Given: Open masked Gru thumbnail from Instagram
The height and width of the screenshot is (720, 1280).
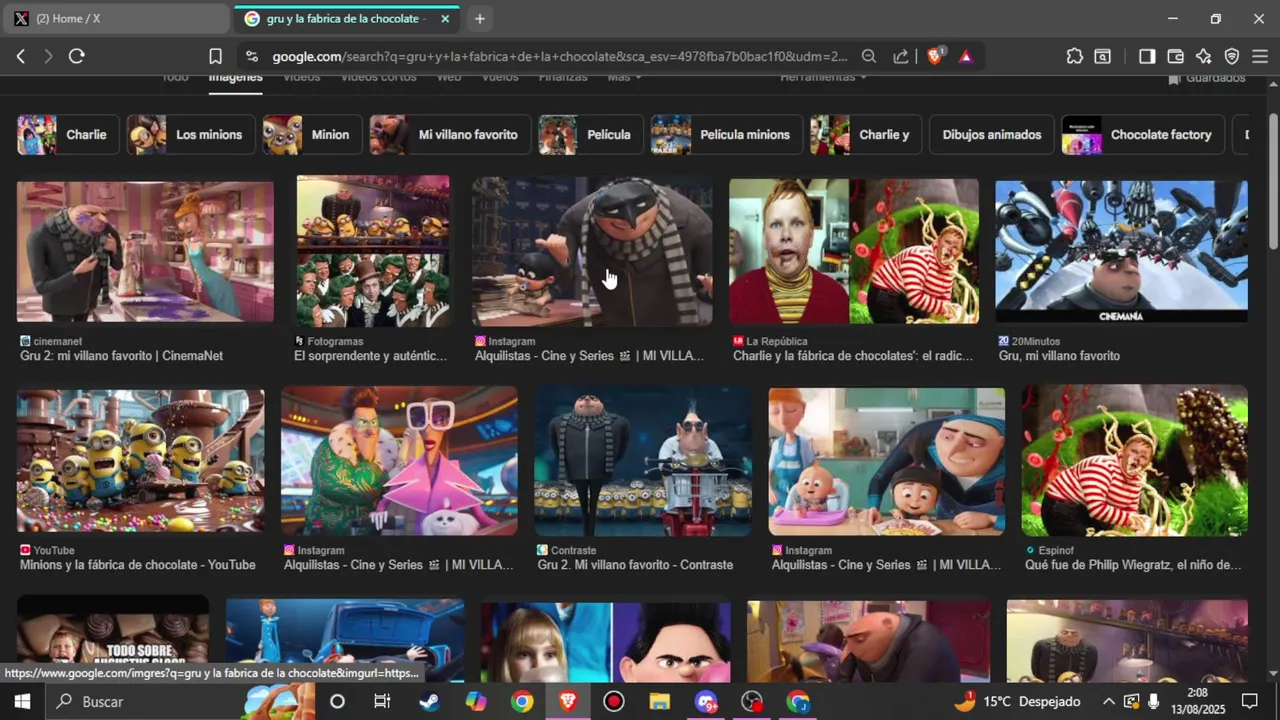Looking at the screenshot, I should coord(592,252).
